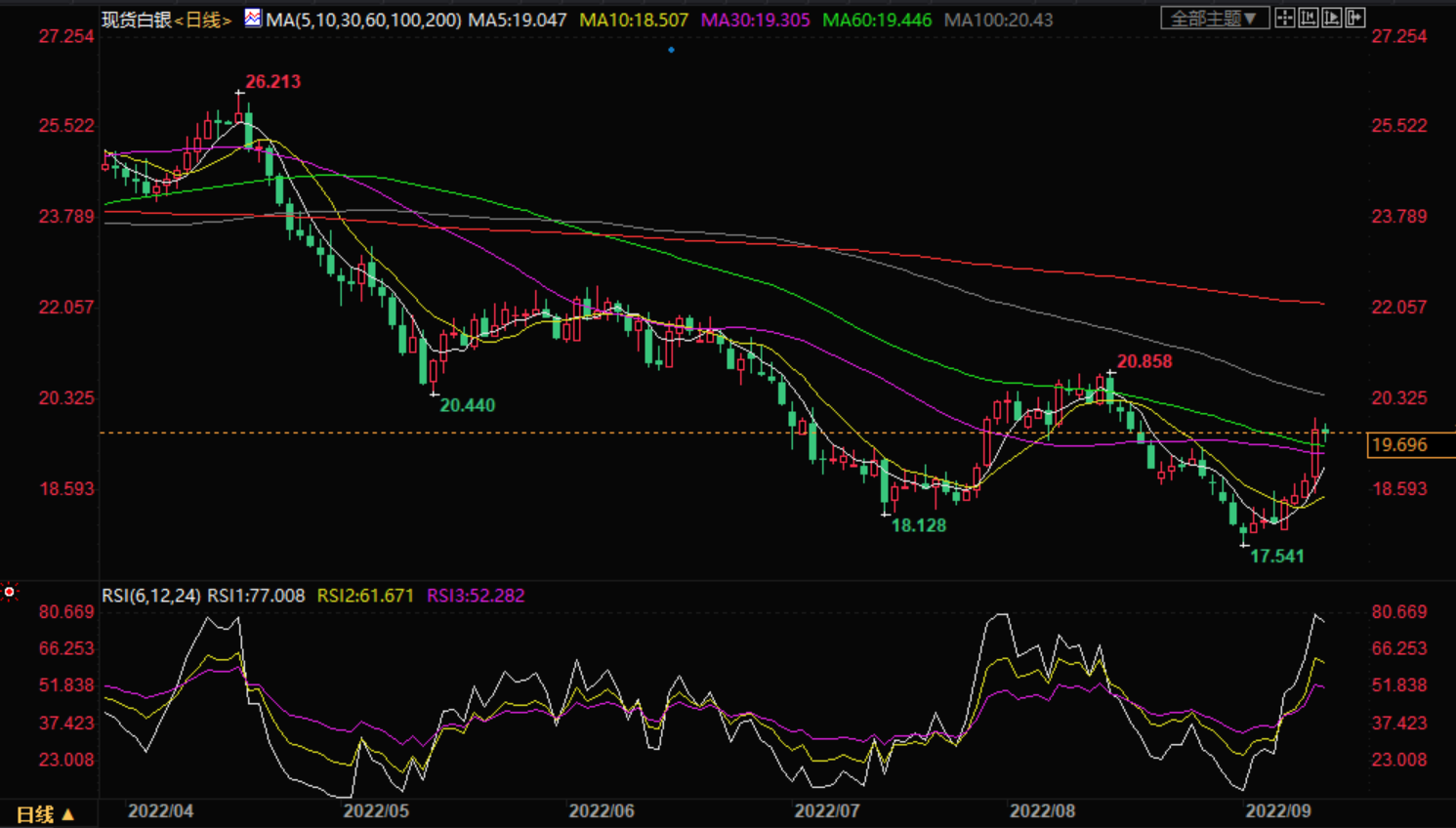Click the RSI(6,12,24) indicator label
This screenshot has width=1456, height=828.
151,596
